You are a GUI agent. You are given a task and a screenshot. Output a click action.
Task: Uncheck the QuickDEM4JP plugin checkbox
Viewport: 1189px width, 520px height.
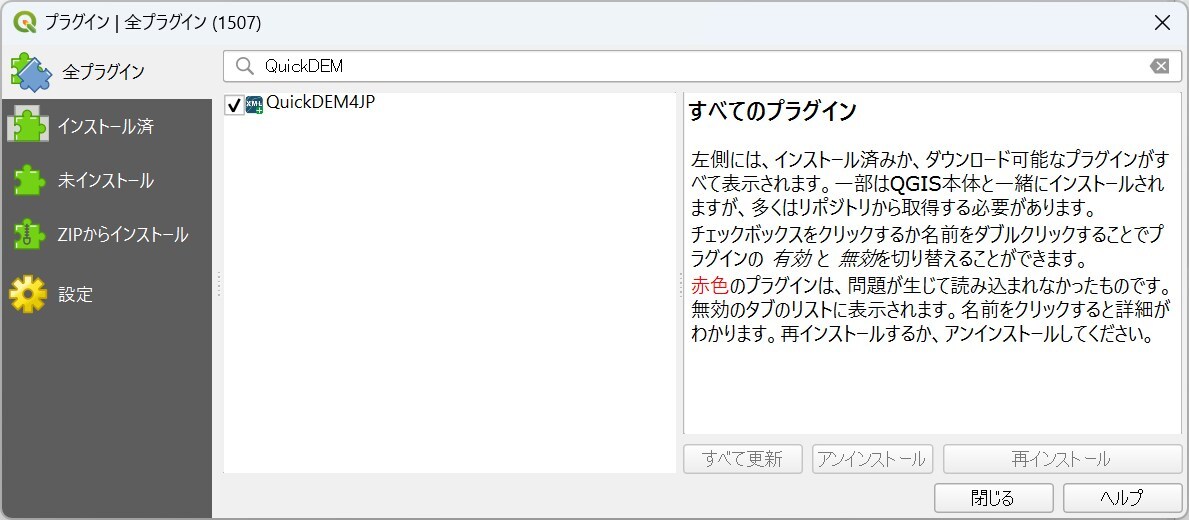click(x=234, y=105)
